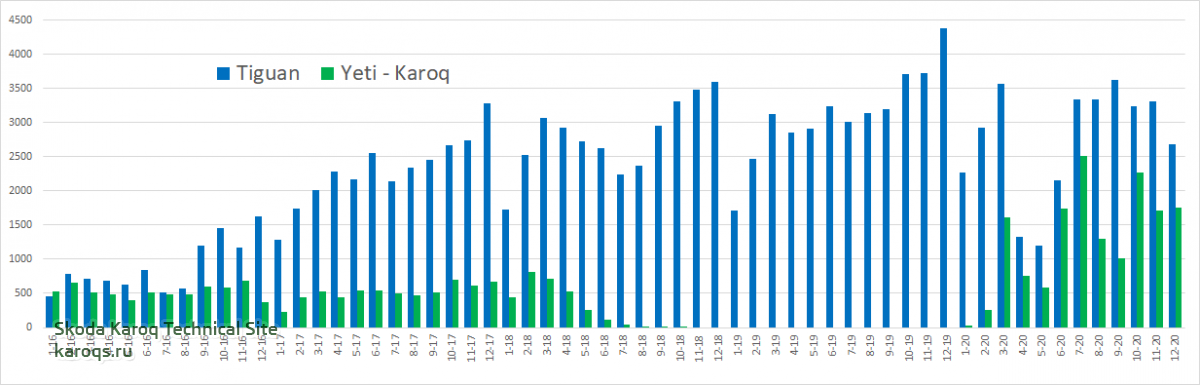Click the 1000 y-axis value

(19, 258)
